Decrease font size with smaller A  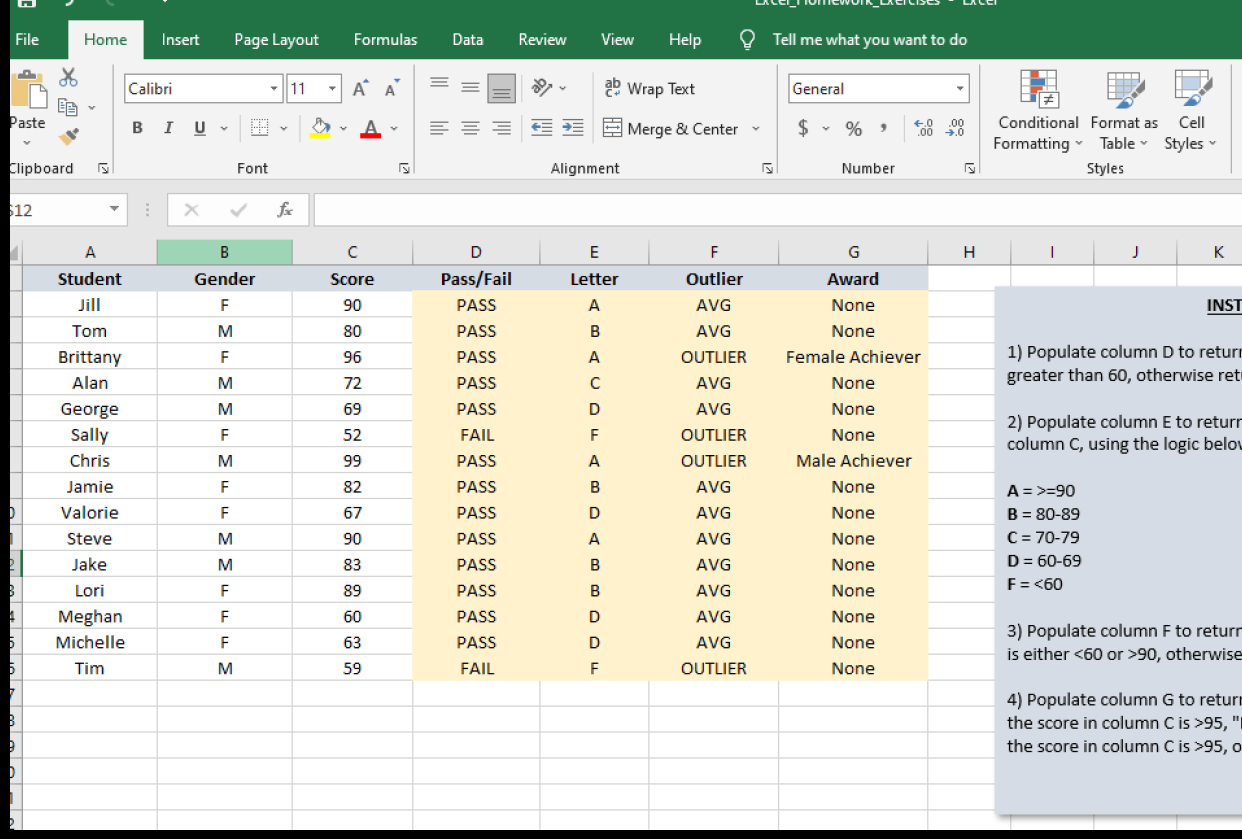click(392, 89)
